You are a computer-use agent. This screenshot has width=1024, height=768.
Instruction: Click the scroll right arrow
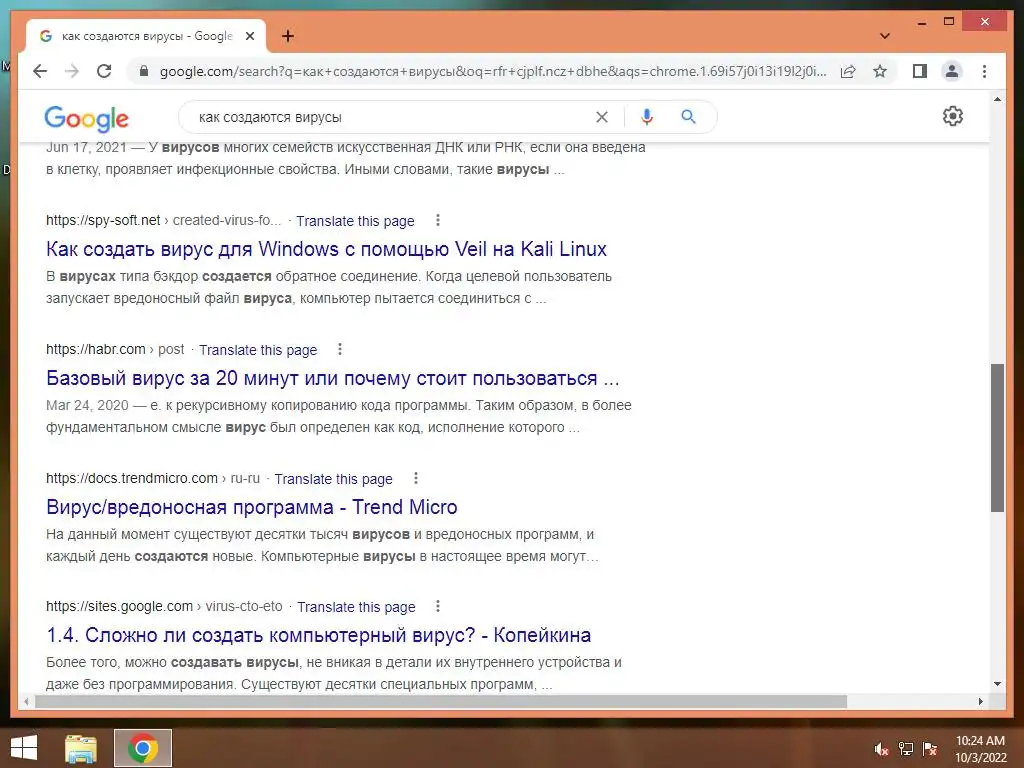pyautogui.click(x=980, y=701)
